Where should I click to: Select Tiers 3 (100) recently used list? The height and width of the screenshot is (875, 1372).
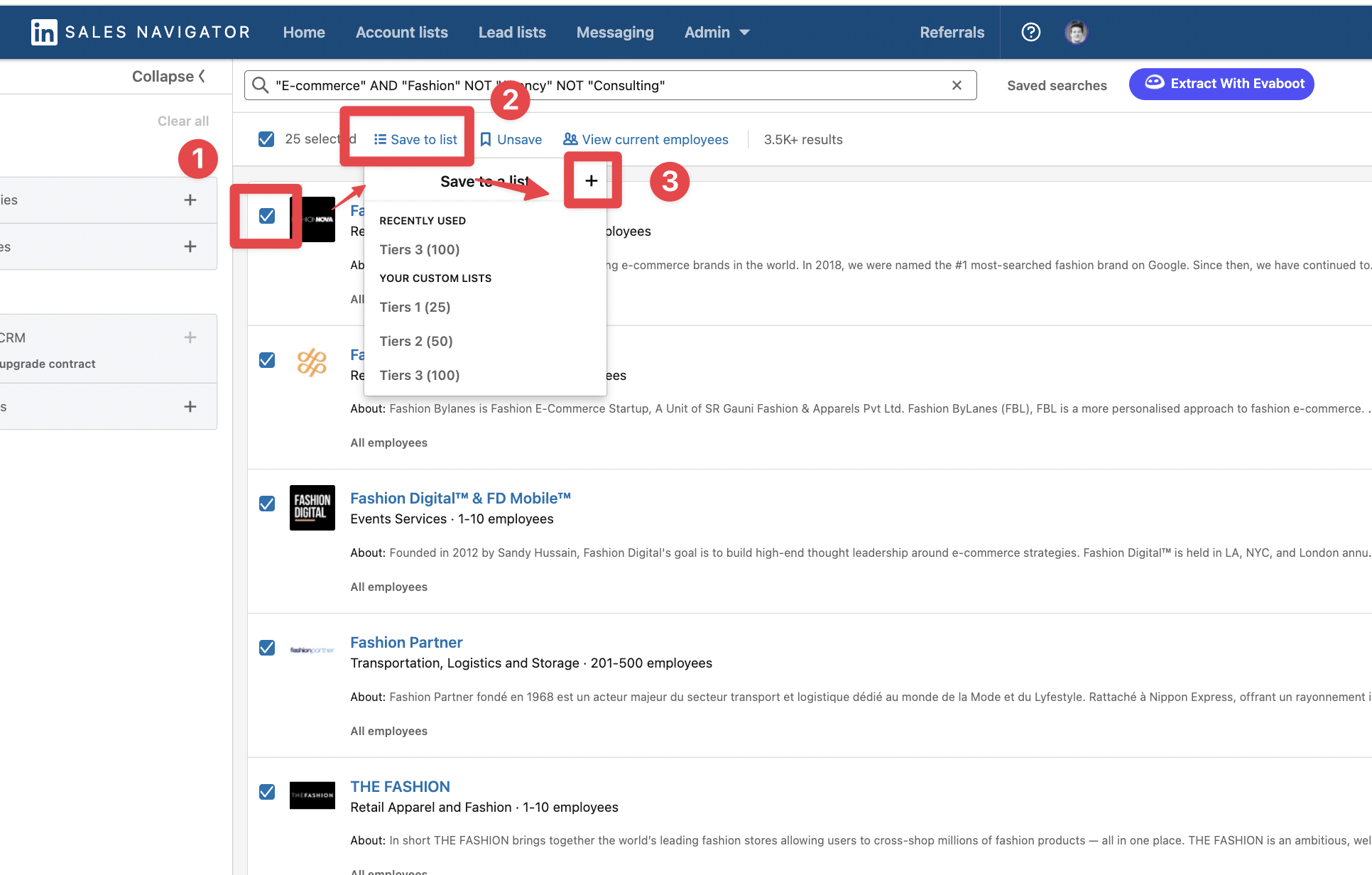420,248
